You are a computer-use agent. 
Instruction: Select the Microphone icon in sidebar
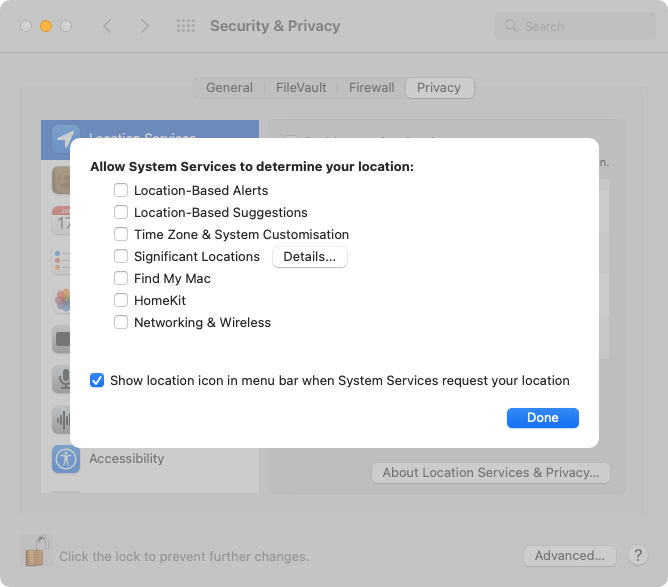coord(67,380)
